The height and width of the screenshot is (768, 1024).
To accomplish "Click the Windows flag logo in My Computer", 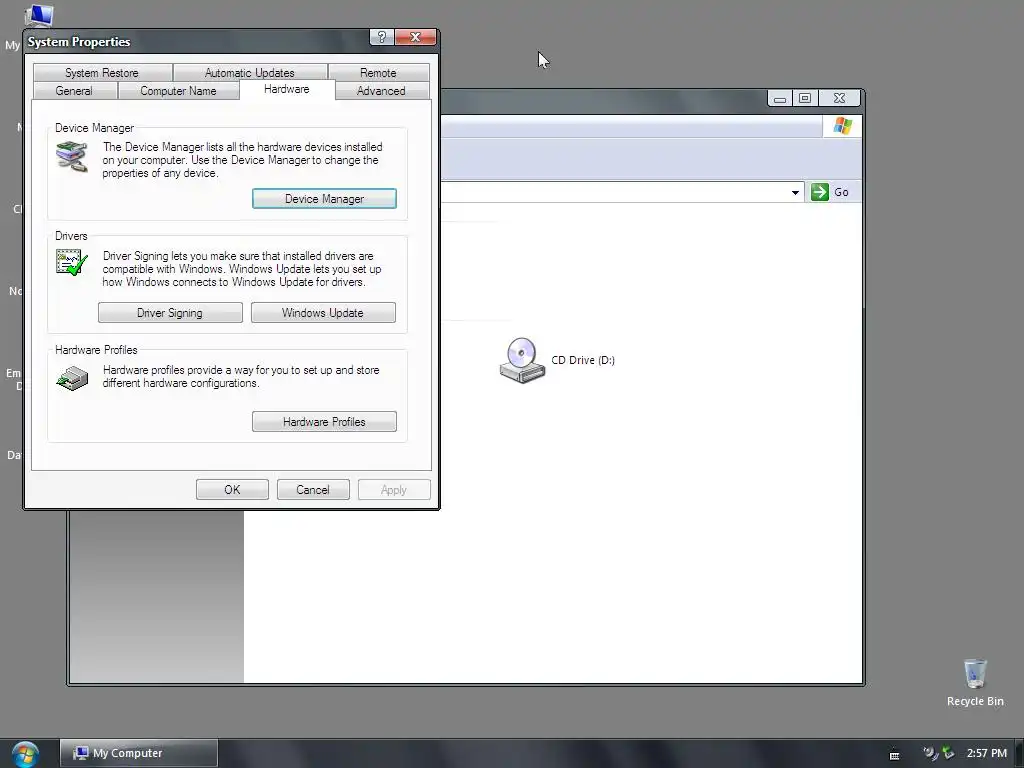I will (842, 125).
